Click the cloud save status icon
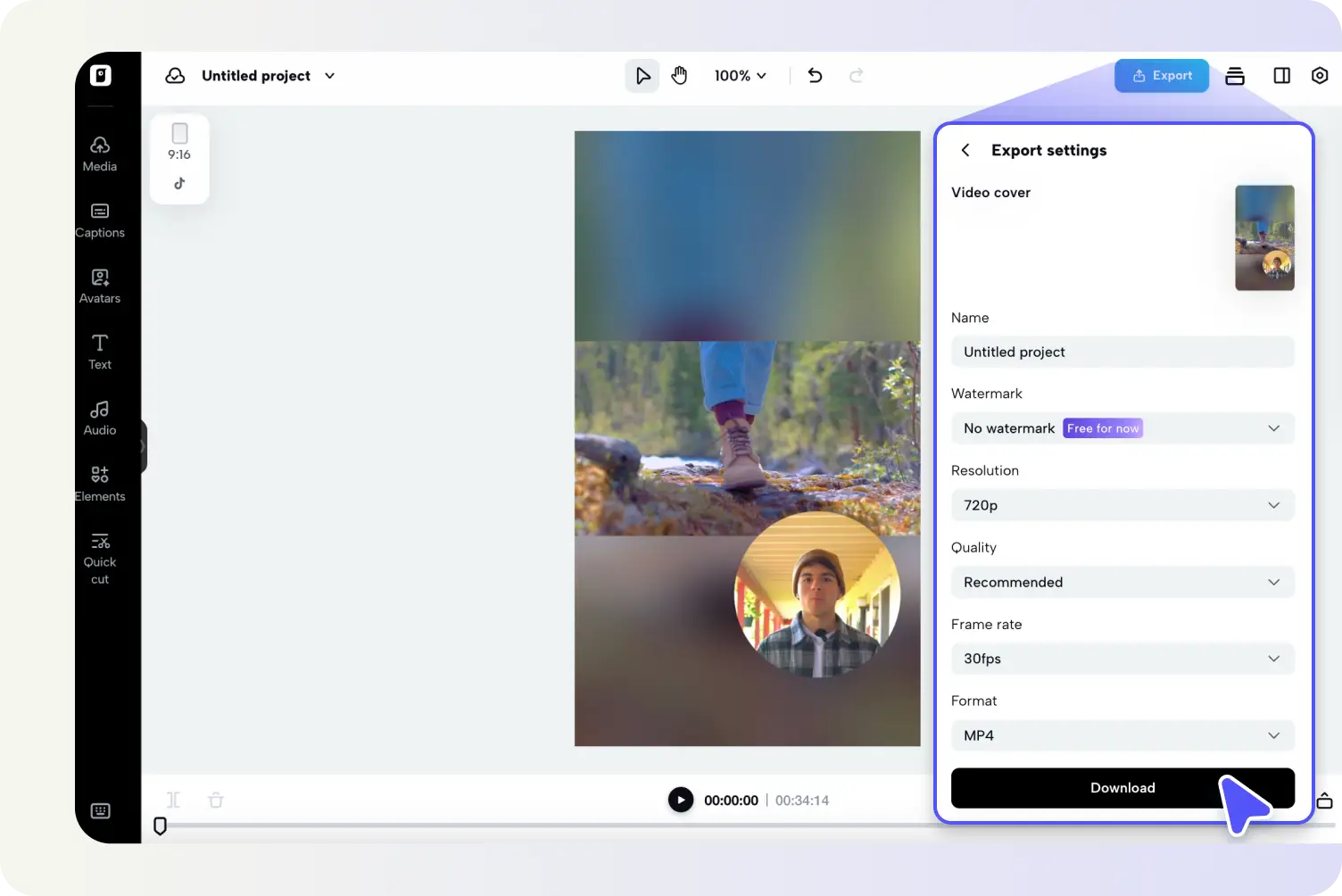 [x=175, y=76]
